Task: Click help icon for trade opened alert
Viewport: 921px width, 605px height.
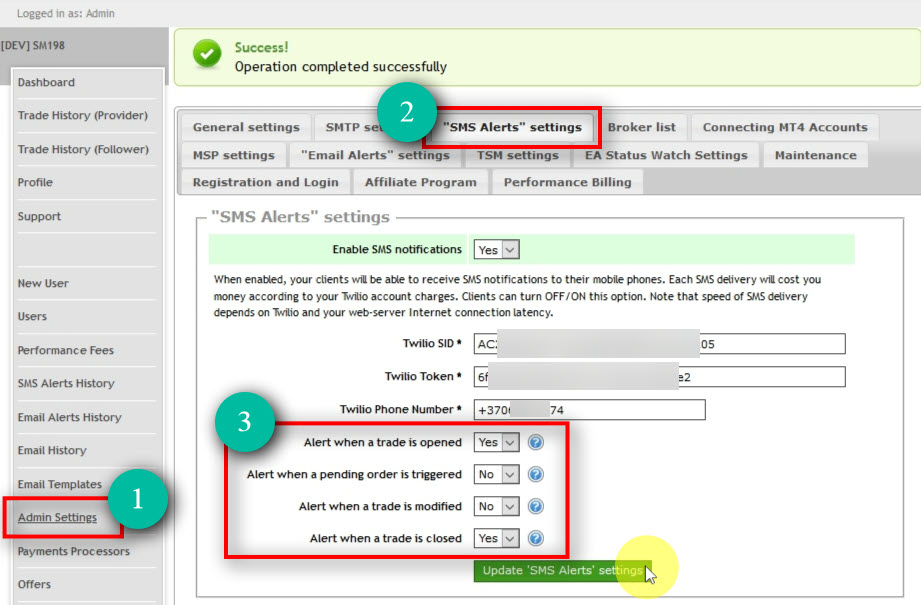Action: pyautogui.click(x=536, y=442)
